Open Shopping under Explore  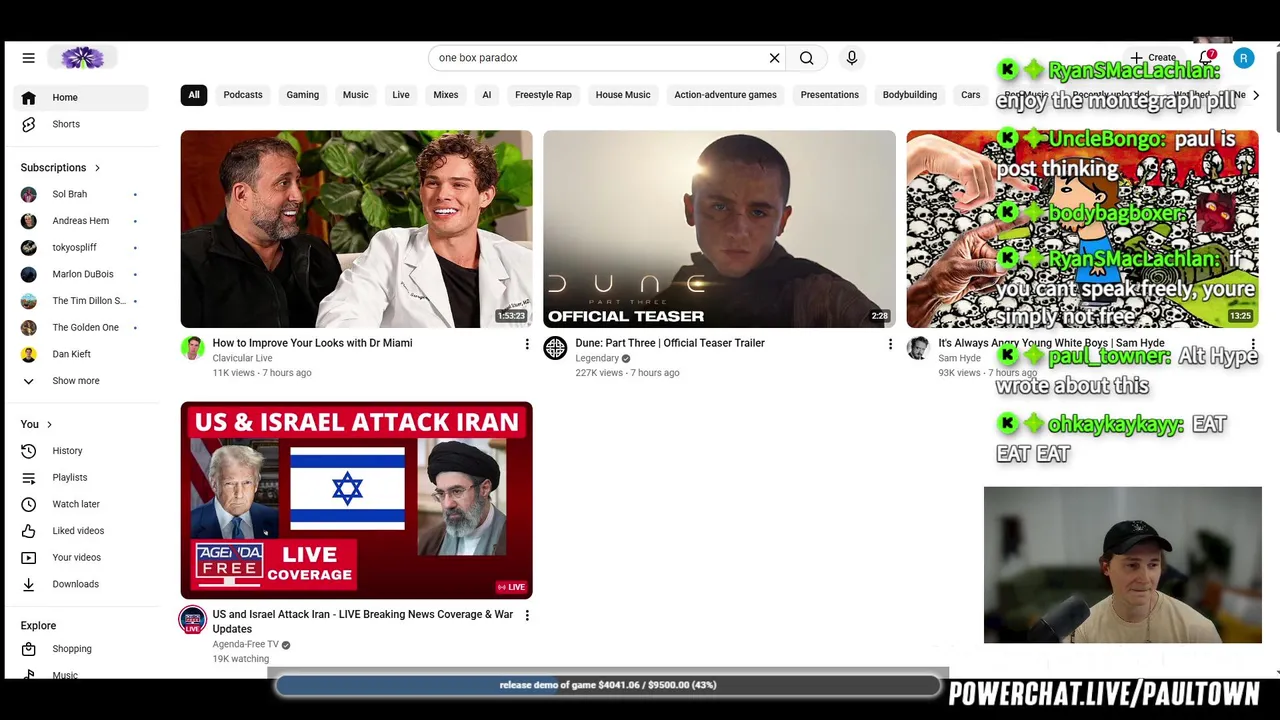point(83,649)
